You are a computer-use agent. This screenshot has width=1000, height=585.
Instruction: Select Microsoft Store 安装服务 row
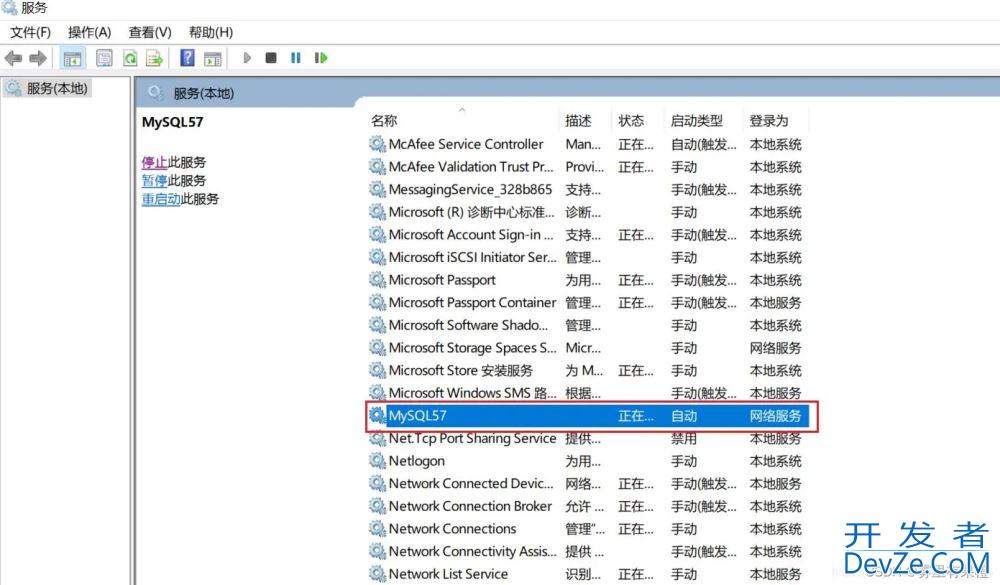pos(587,370)
